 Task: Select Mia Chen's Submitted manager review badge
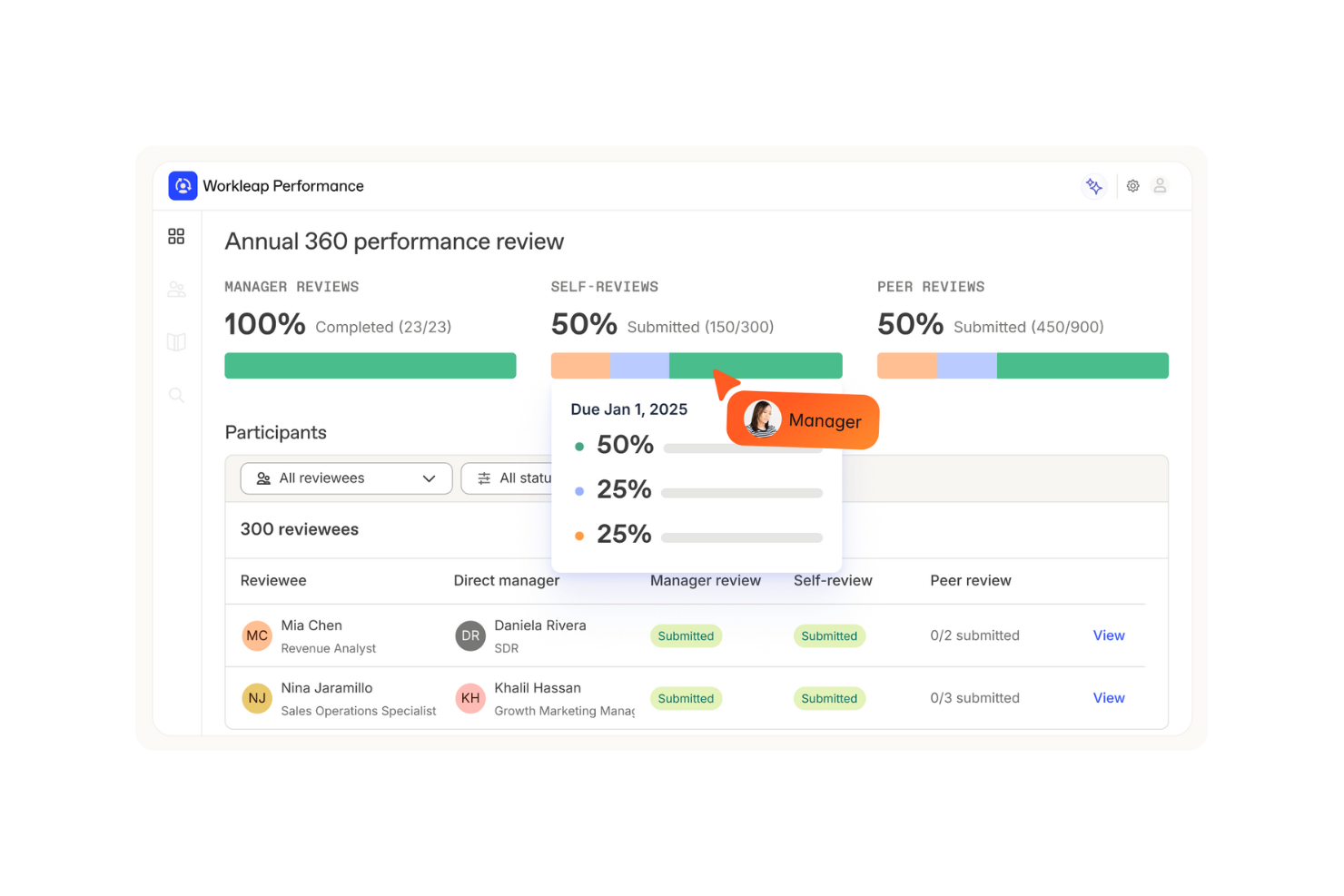click(686, 635)
